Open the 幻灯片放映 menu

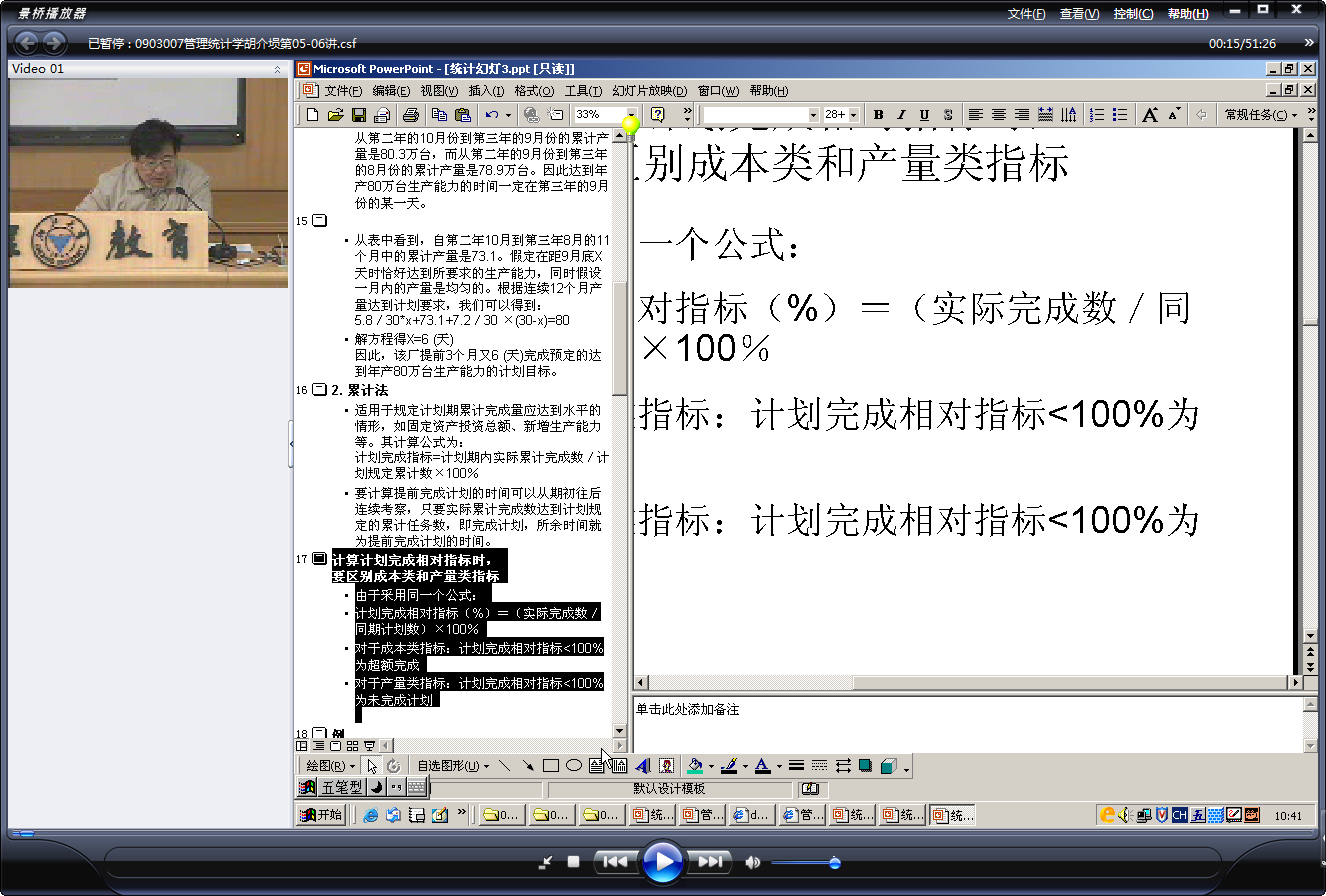[x=650, y=91]
